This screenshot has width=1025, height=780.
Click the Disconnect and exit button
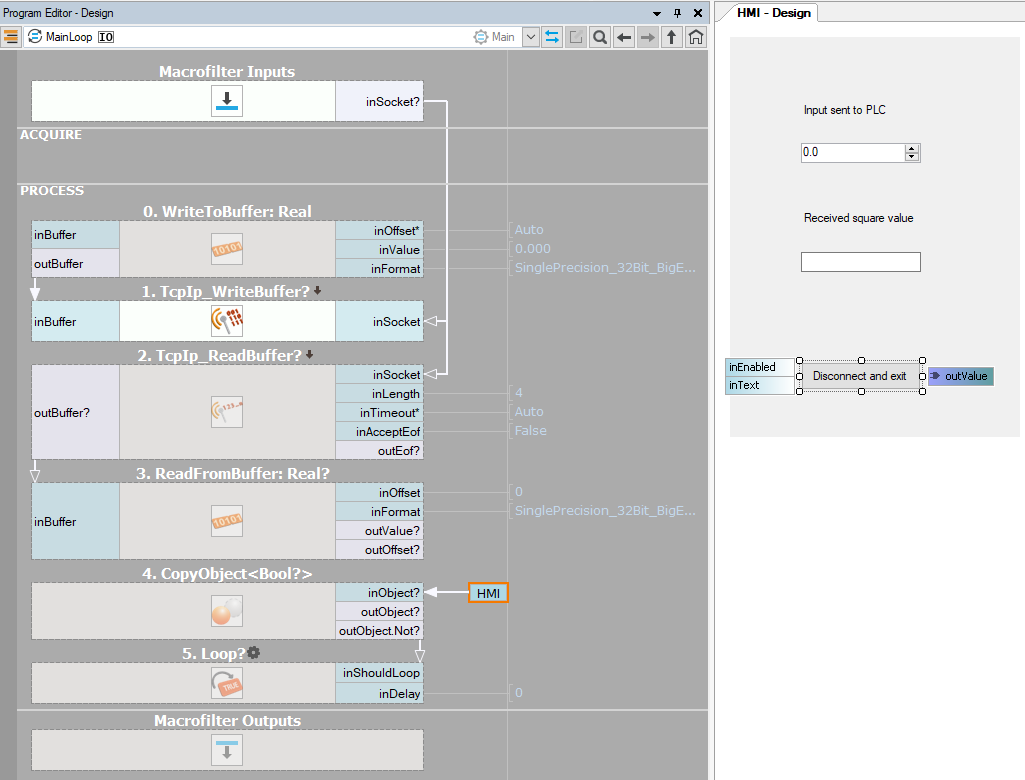point(859,376)
